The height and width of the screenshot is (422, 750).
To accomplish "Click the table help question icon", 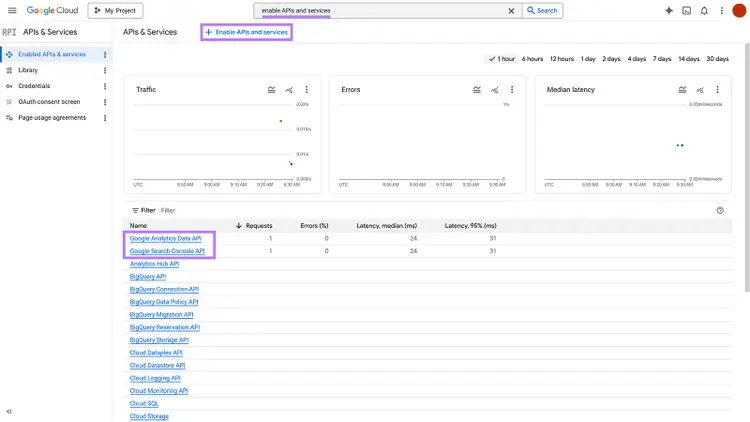I will click(x=720, y=211).
